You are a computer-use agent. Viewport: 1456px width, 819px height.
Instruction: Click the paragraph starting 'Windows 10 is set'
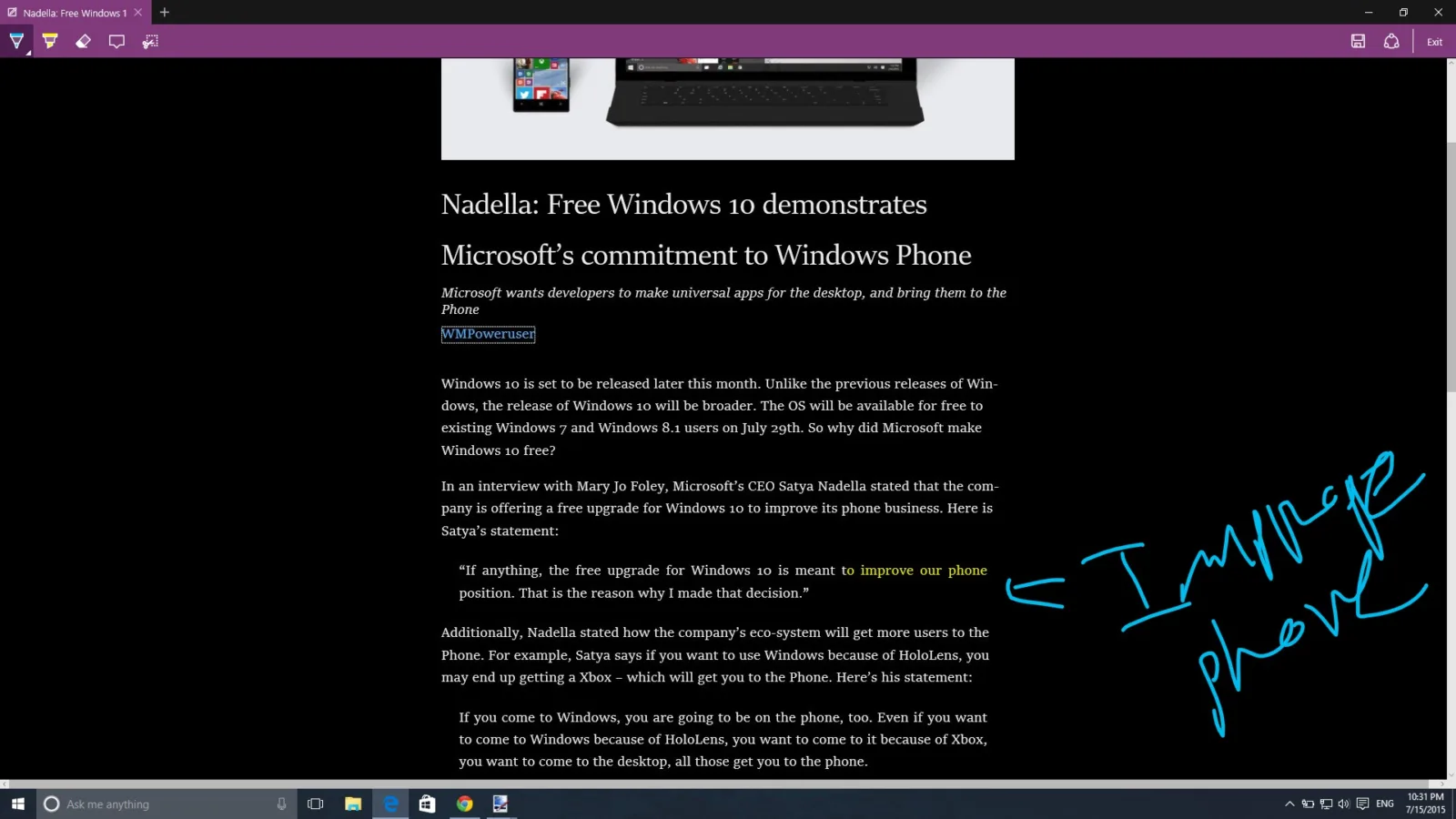(719, 417)
